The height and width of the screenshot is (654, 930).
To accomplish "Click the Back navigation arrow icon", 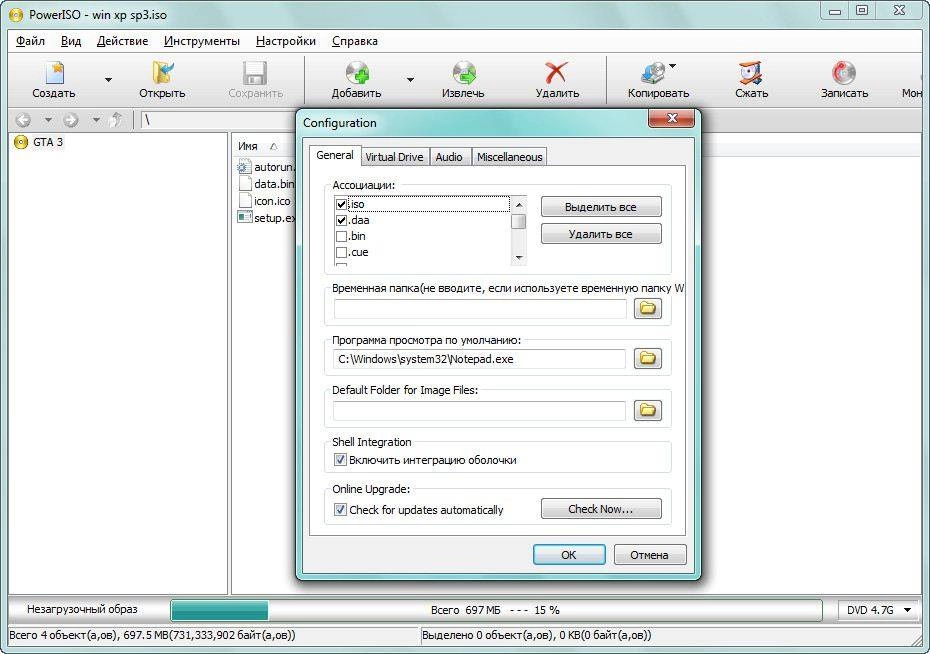I will (x=23, y=120).
